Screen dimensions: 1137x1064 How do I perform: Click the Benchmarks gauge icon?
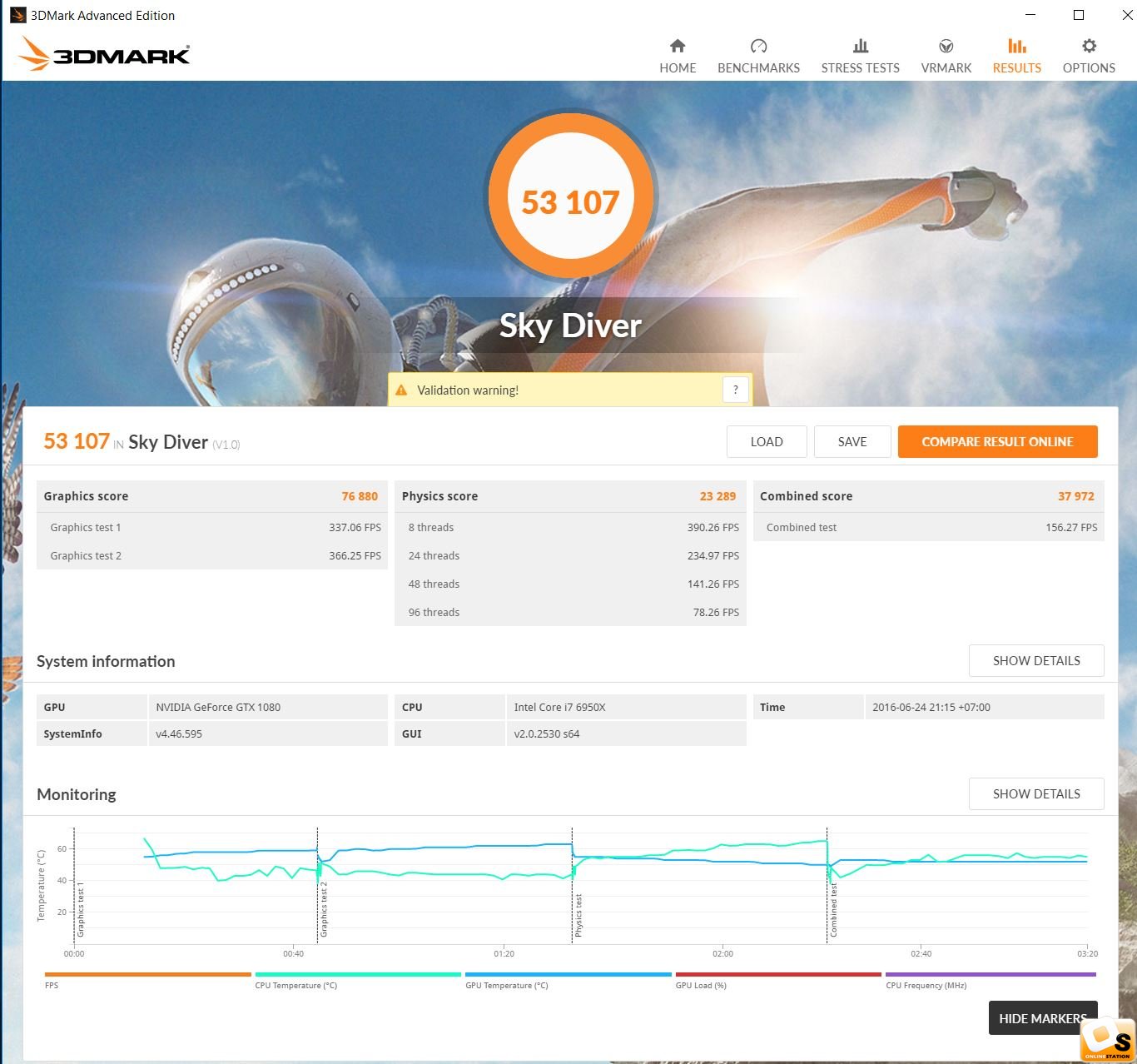758,46
